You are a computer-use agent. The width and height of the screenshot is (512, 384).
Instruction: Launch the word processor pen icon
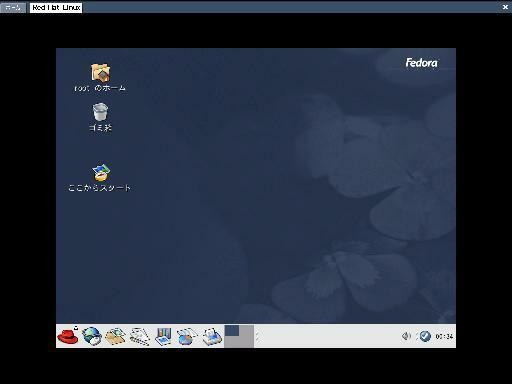point(139,336)
